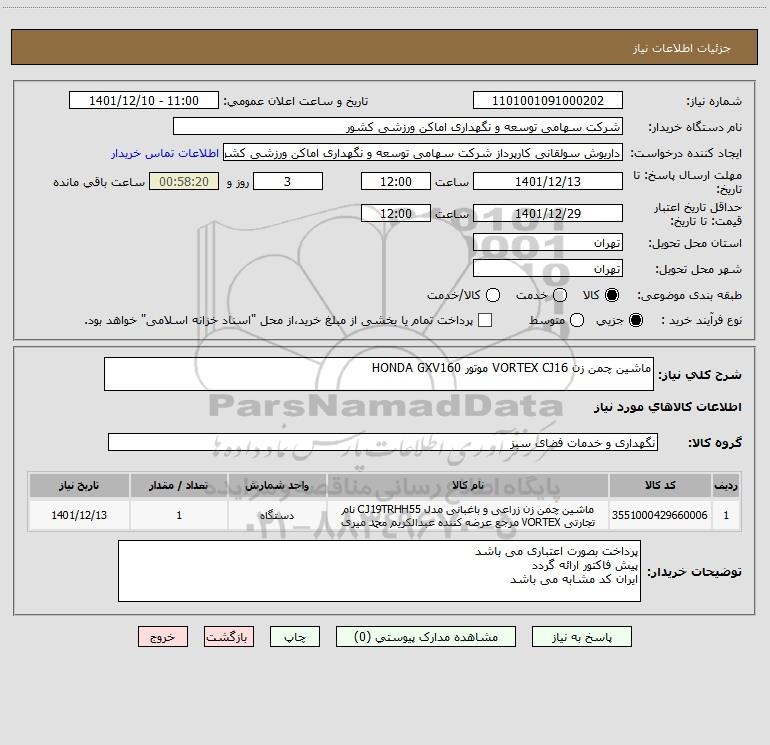
Task: Select the متوسط purchase type radio
Action: coord(577,320)
